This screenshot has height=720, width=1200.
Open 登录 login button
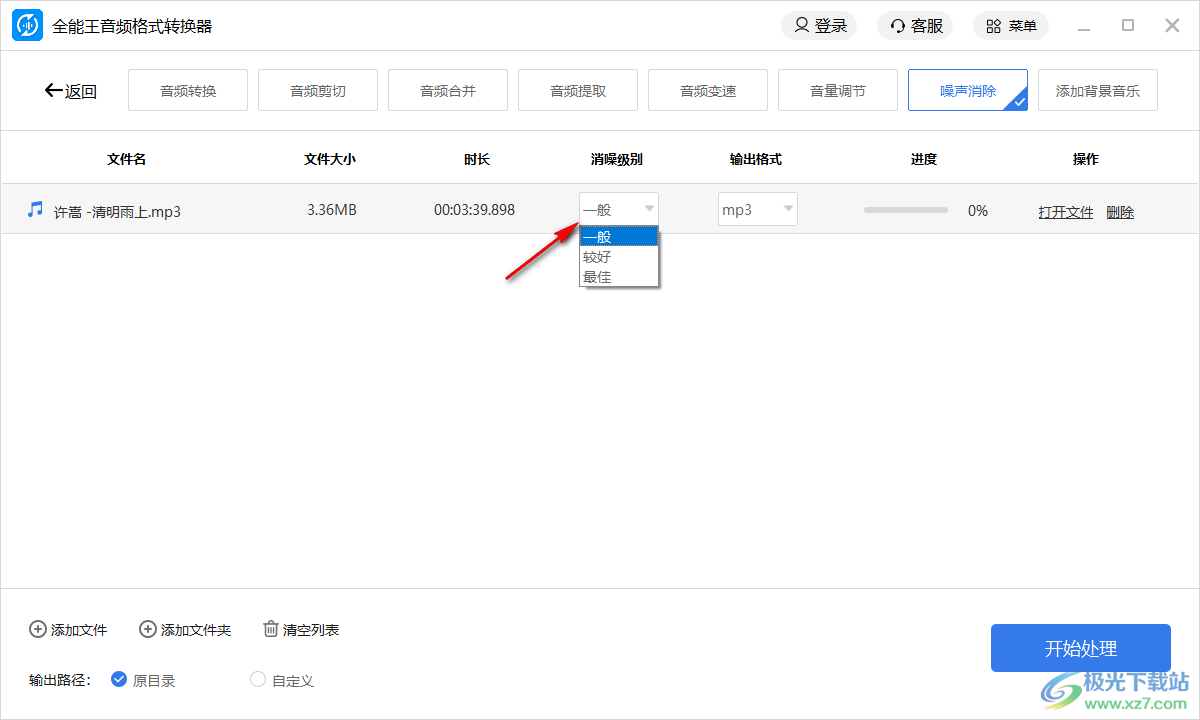tap(819, 26)
